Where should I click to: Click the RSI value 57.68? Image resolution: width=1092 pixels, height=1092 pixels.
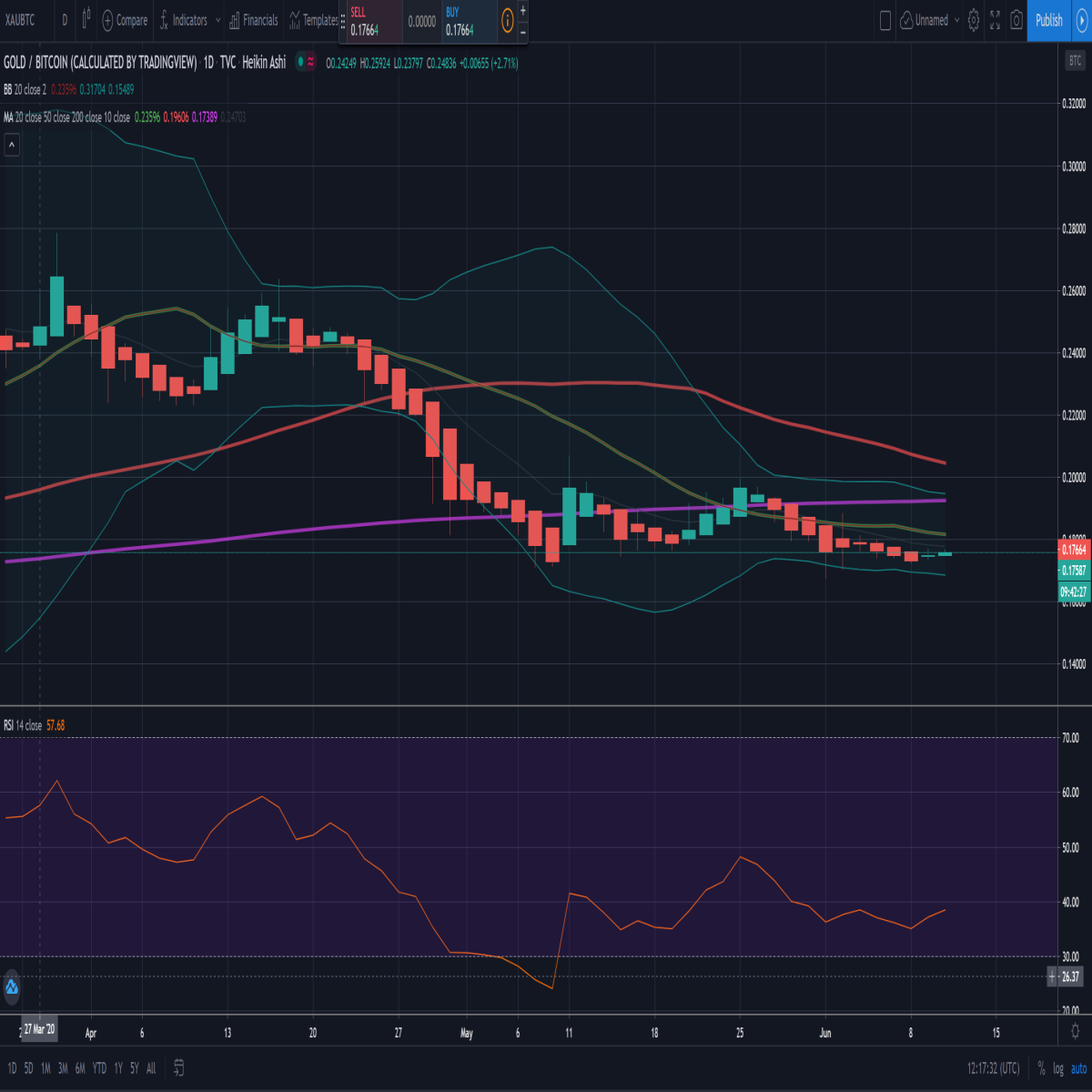click(x=56, y=725)
